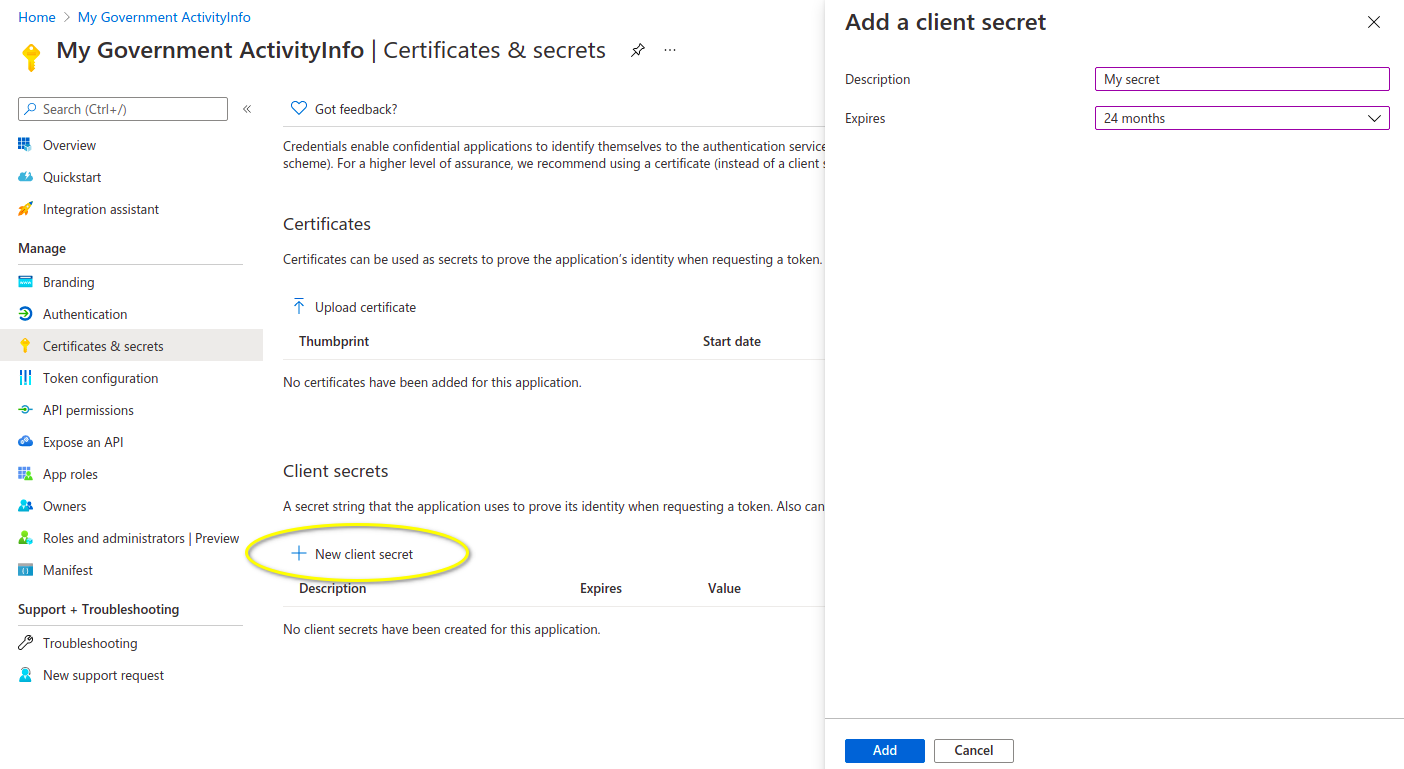The image size is (1404, 769).
Task: Click the Manifest sidebar icon
Action: click(x=25, y=570)
